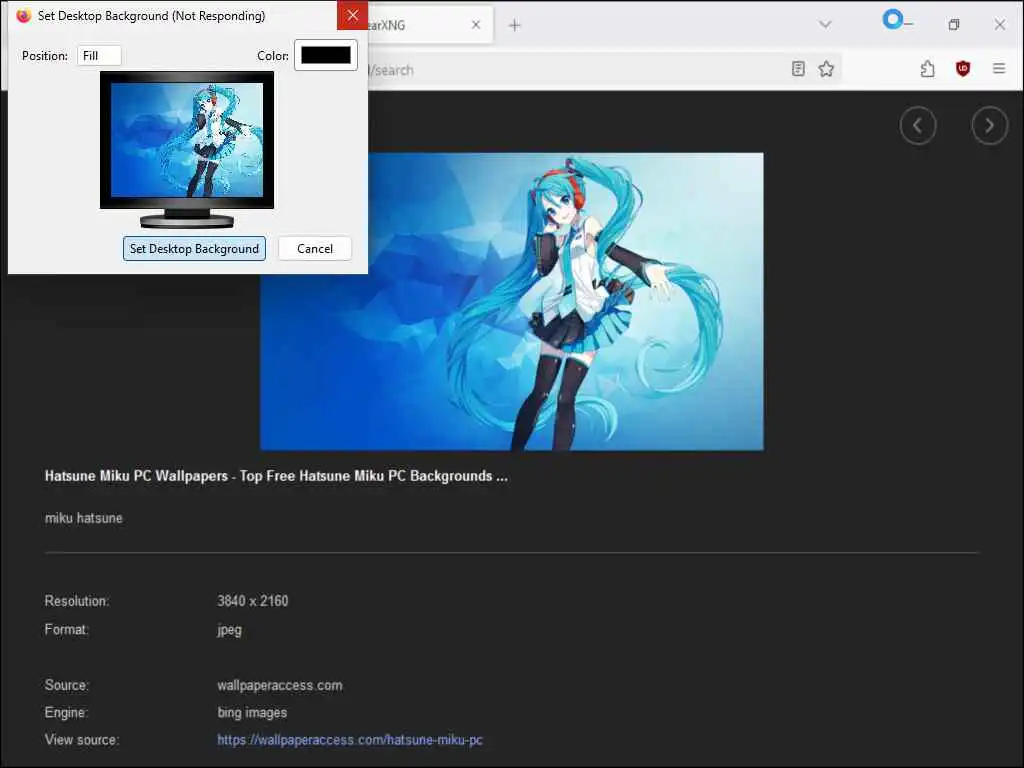Open the Position dropdown showing Fill
The image size is (1024, 768).
tap(99, 56)
